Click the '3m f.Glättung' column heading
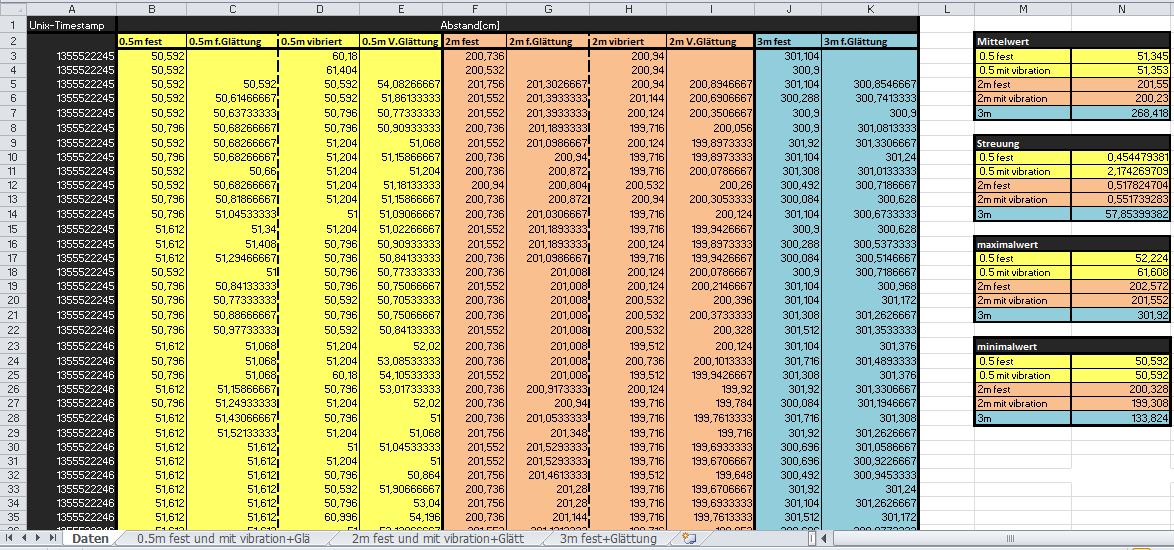Screen dimensions: 1174x550 pos(870,42)
